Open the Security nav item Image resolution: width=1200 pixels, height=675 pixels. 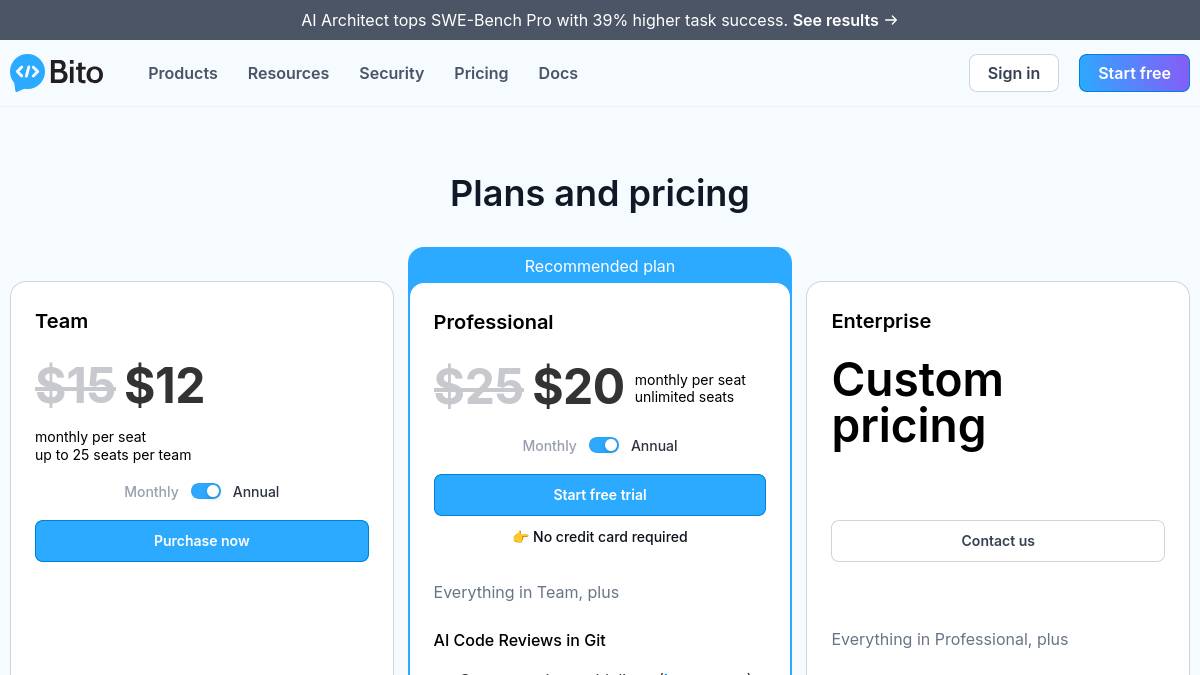[x=391, y=73]
